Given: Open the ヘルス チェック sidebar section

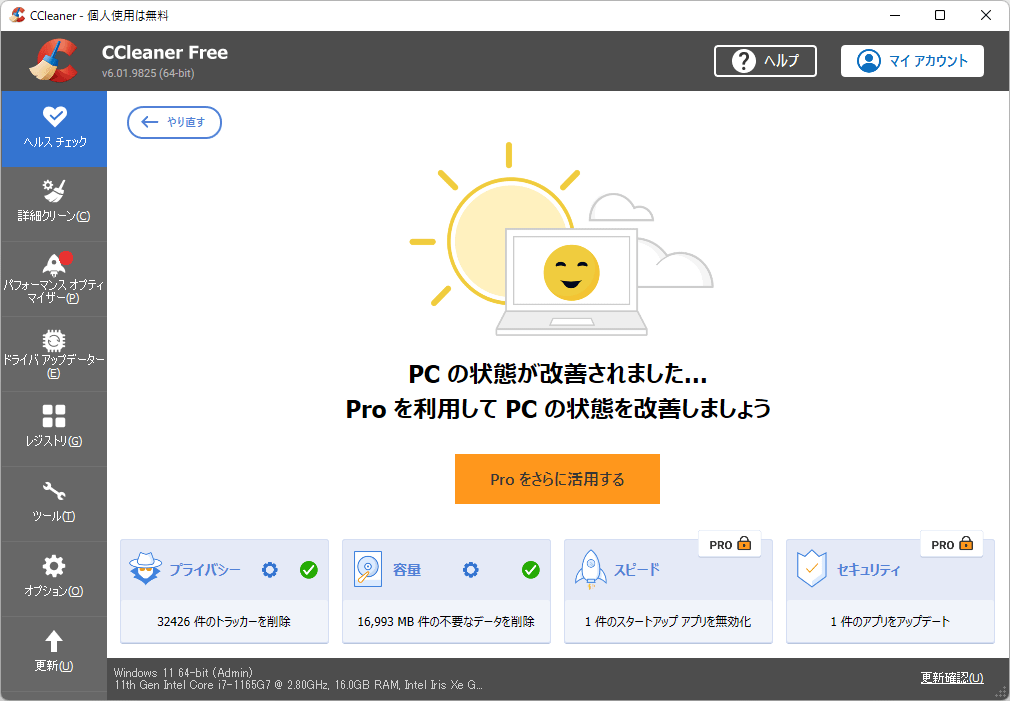Looking at the screenshot, I should pos(54,129).
